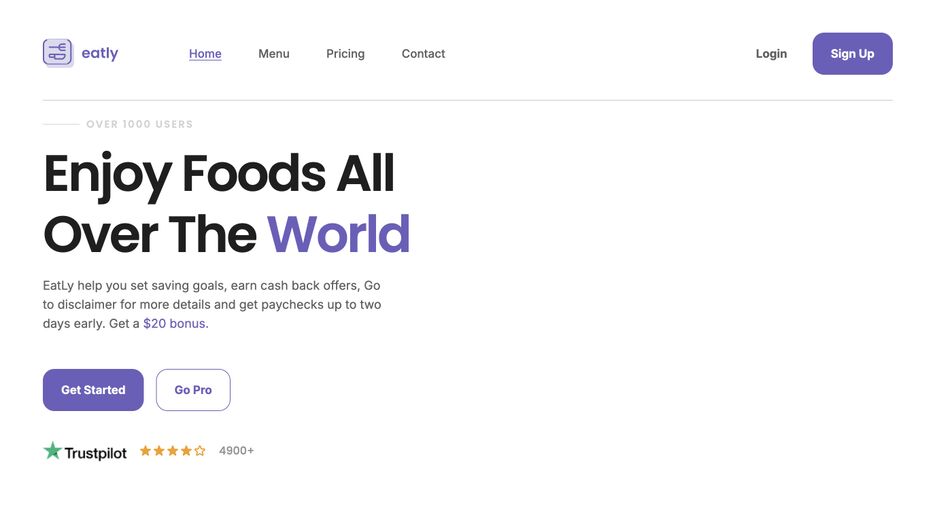Click the fourth orange rating star
Image resolution: width=935 pixels, height=515 pixels.
coord(186,451)
